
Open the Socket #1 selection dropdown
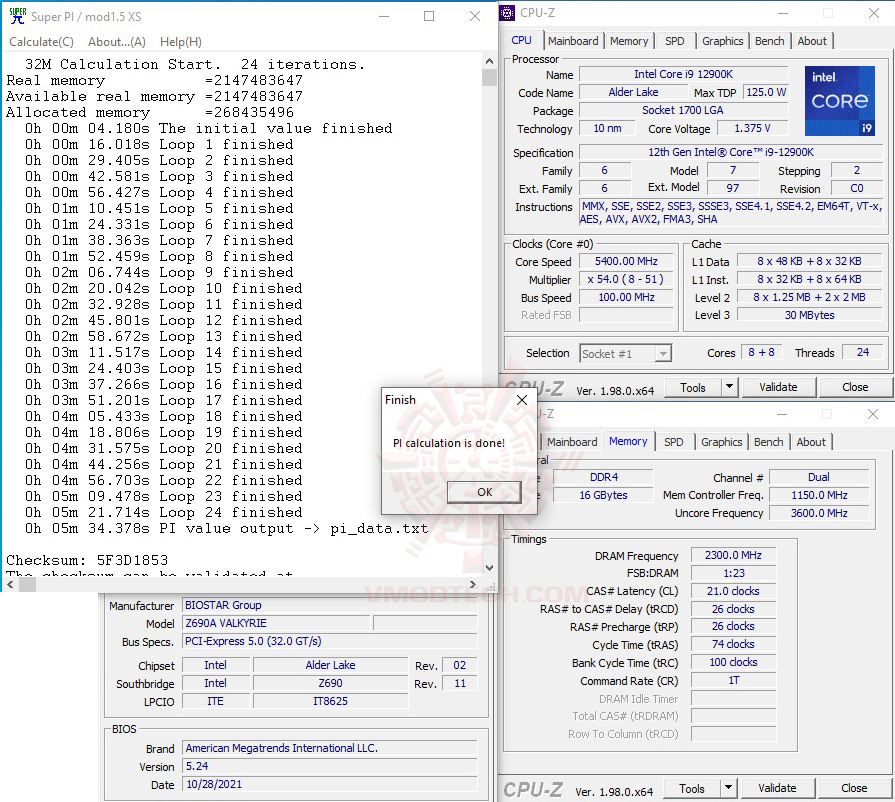(626, 354)
